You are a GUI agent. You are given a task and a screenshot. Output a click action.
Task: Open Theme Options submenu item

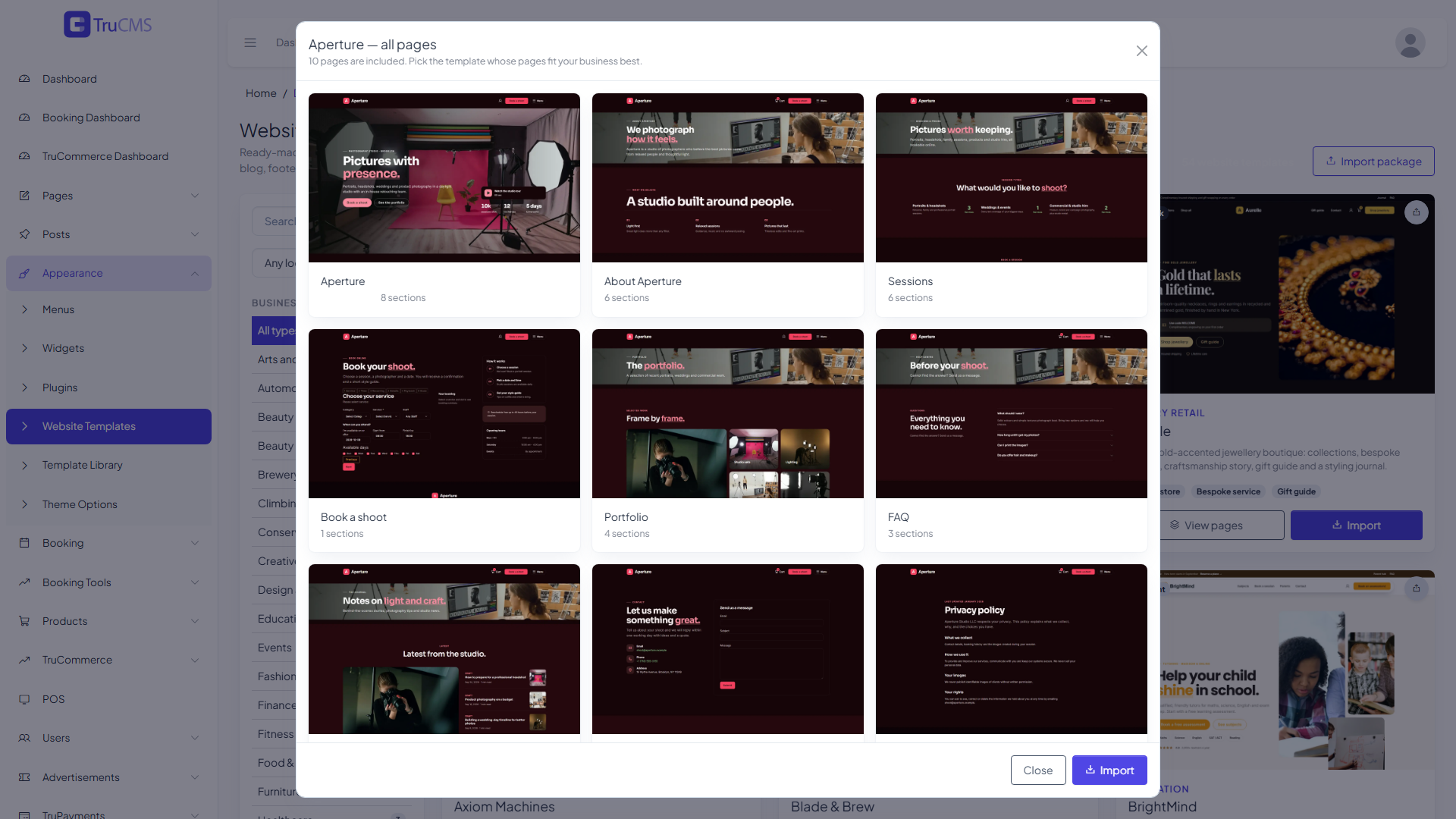(x=108, y=504)
